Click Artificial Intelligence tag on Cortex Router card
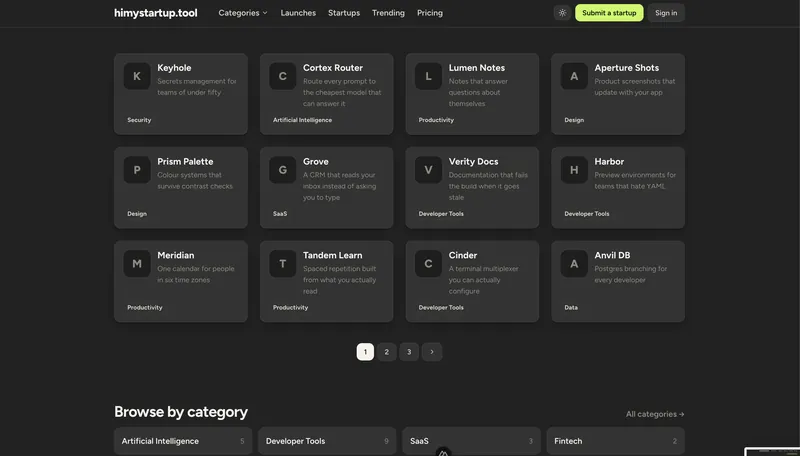The width and height of the screenshot is (800, 456). coord(303,120)
